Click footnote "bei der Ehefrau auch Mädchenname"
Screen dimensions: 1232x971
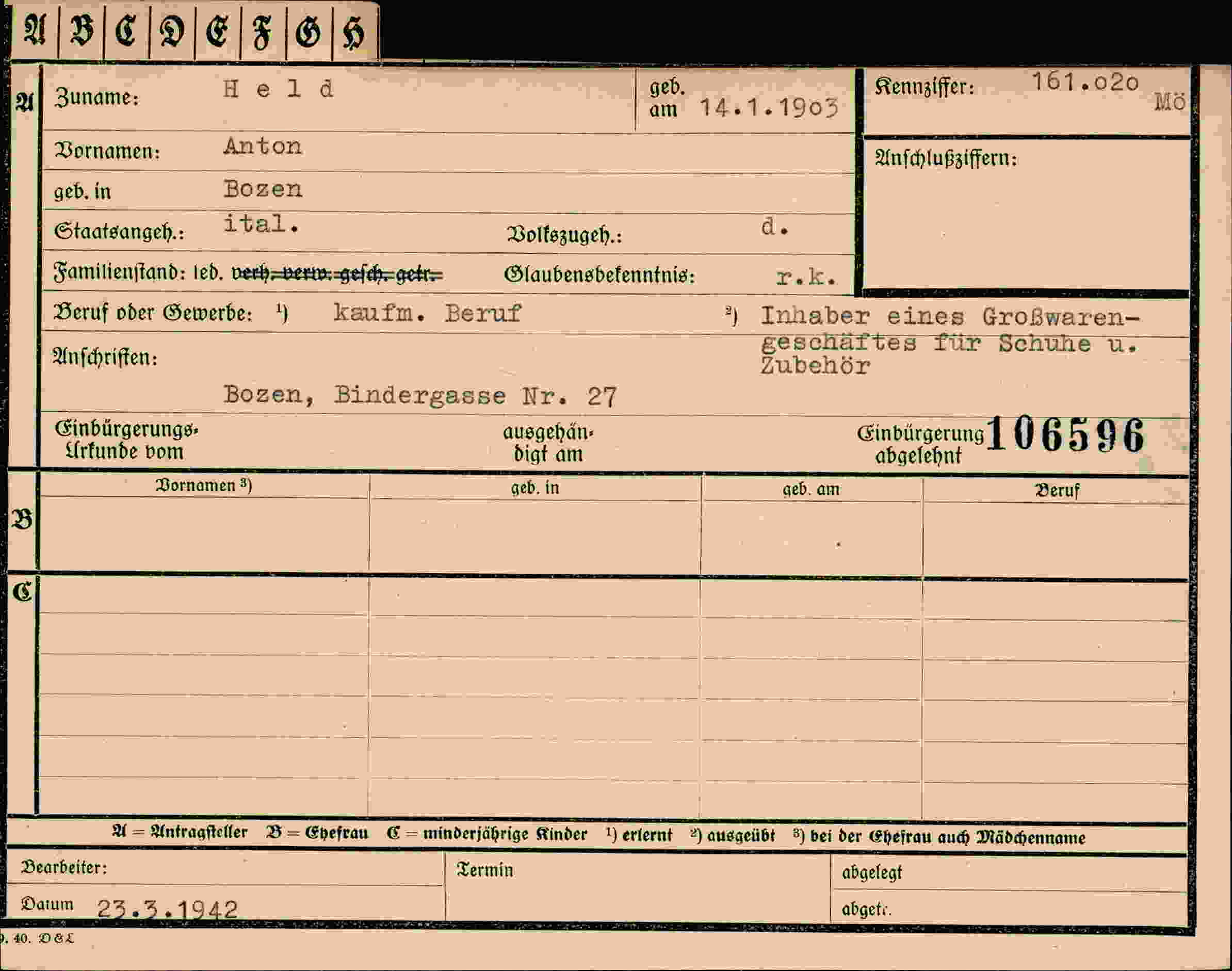tap(948, 837)
